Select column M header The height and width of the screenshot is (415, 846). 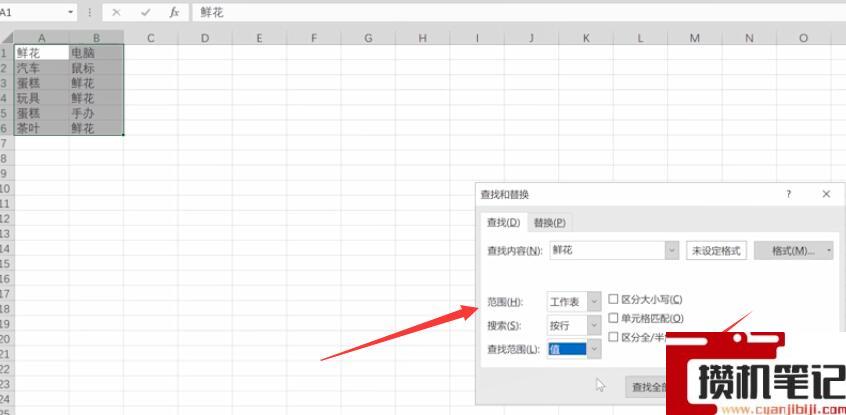click(x=695, y=38)
